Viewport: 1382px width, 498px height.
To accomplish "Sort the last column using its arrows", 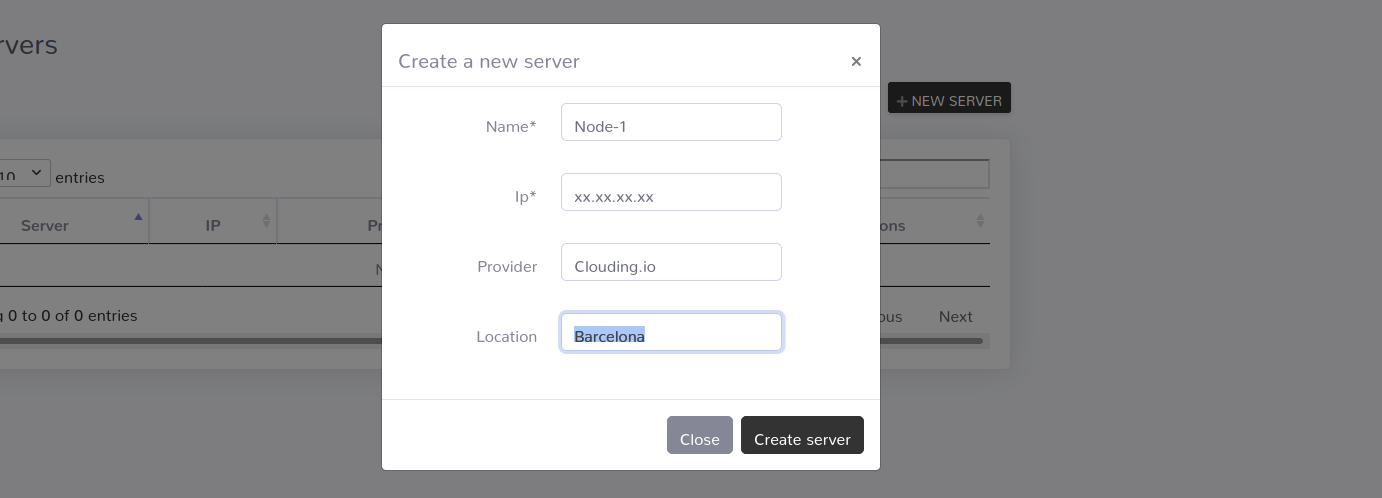I will click(x=980, y=221).
